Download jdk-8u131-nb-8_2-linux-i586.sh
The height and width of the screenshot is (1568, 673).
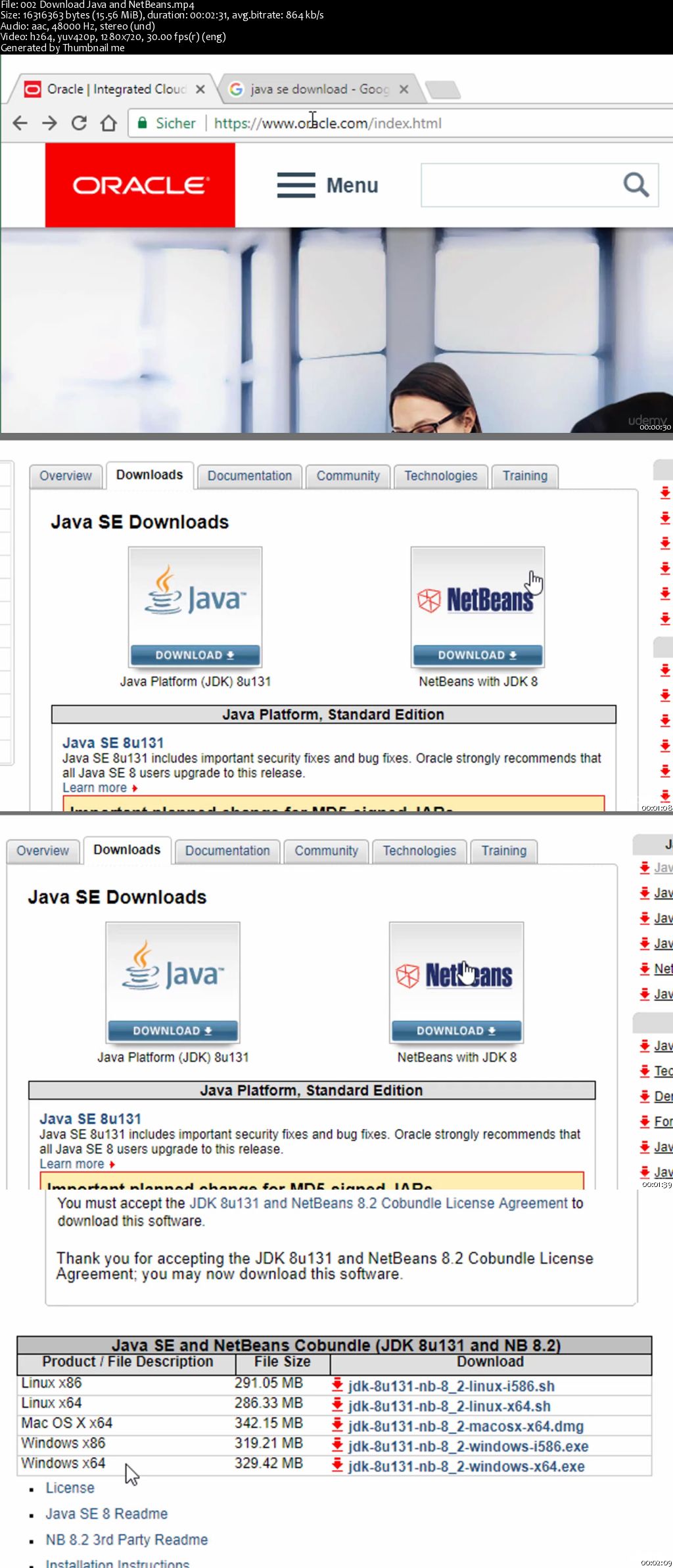[x=452, y=1386]
